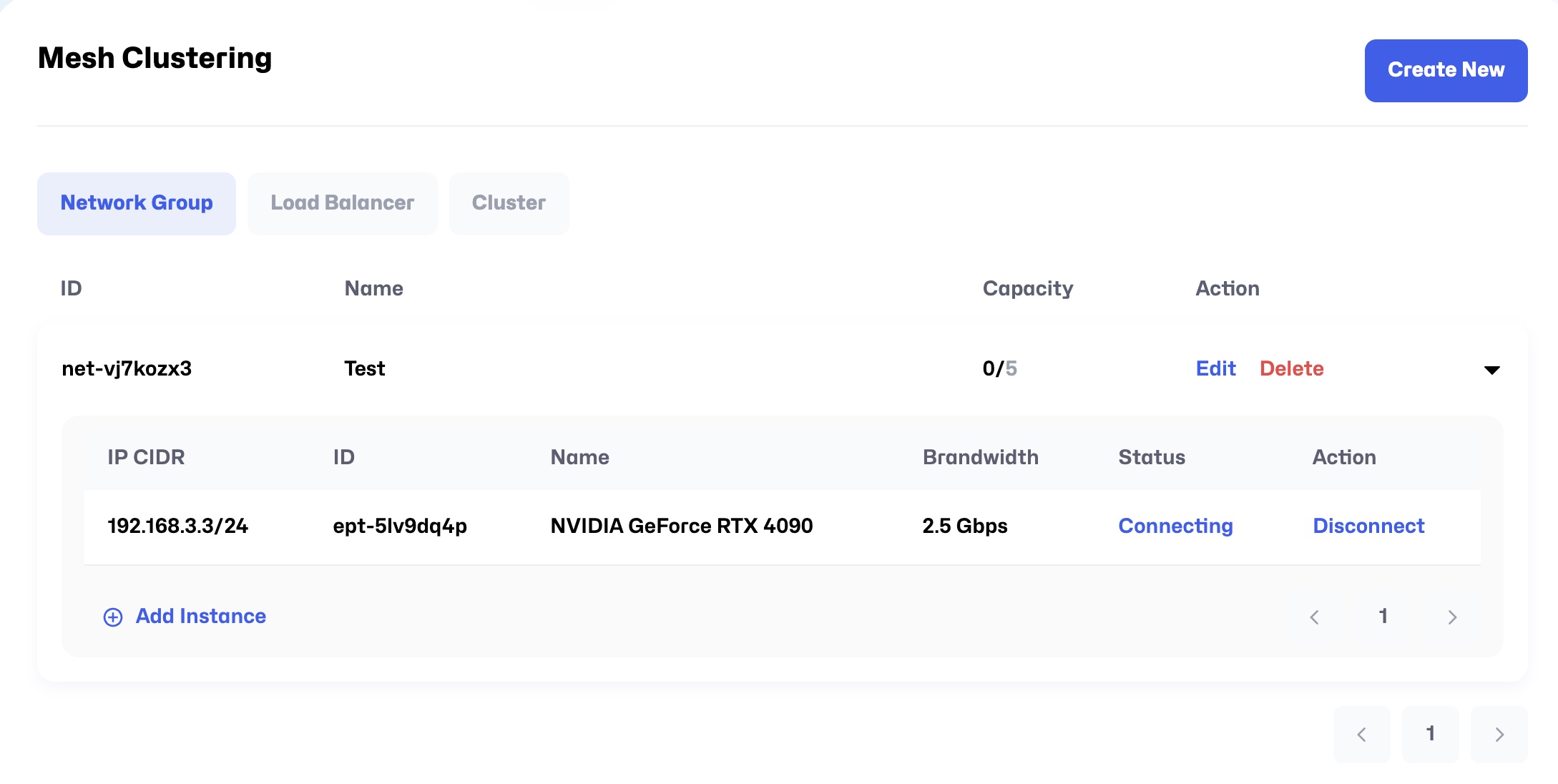
Task: Open the Cluster tab
Action: pyautogui.click(x=509, y=203)
